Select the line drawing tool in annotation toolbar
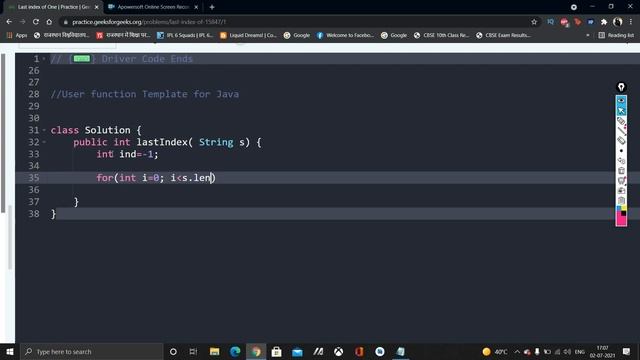Viewport: 640px width, 360px height. tap(621, 131)
